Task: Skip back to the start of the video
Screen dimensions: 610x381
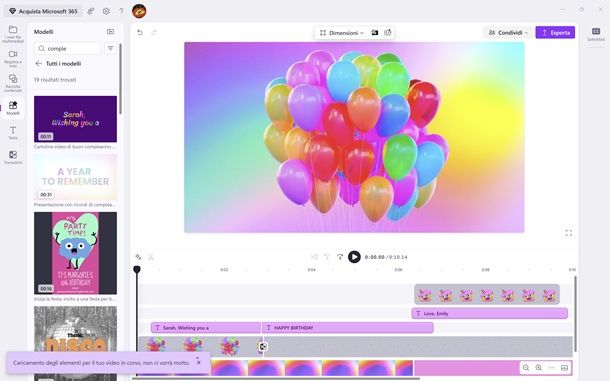Action: [314, 257]
